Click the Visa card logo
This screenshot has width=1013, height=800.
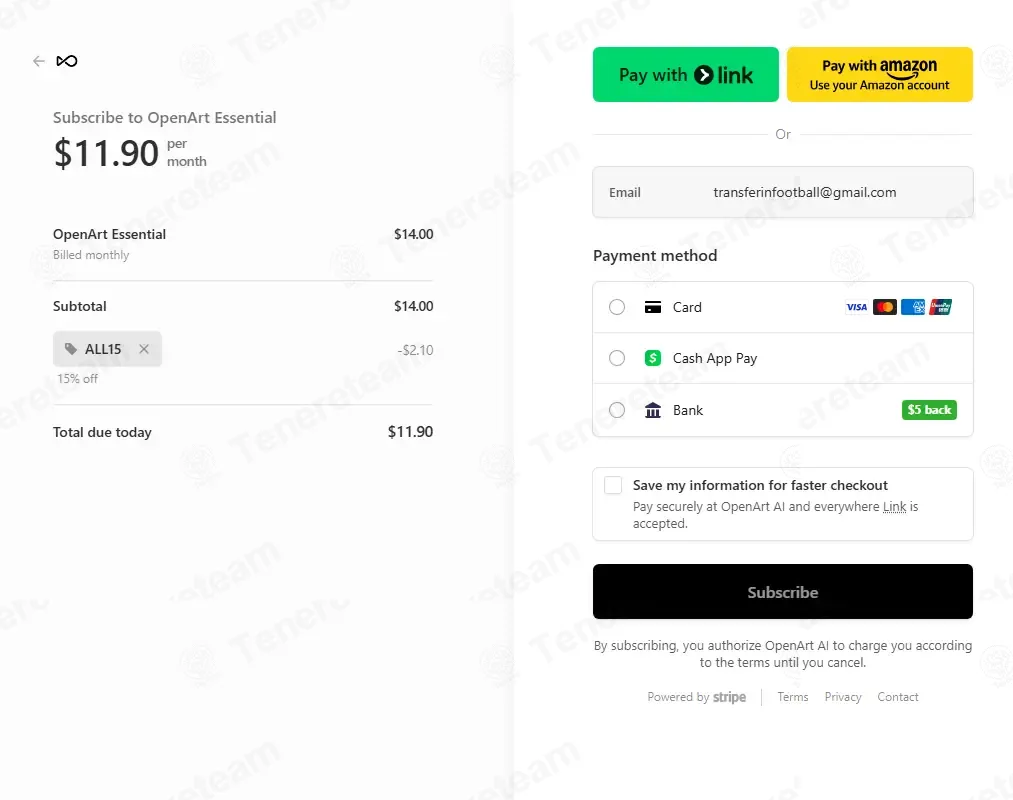(x=857, y=307)
